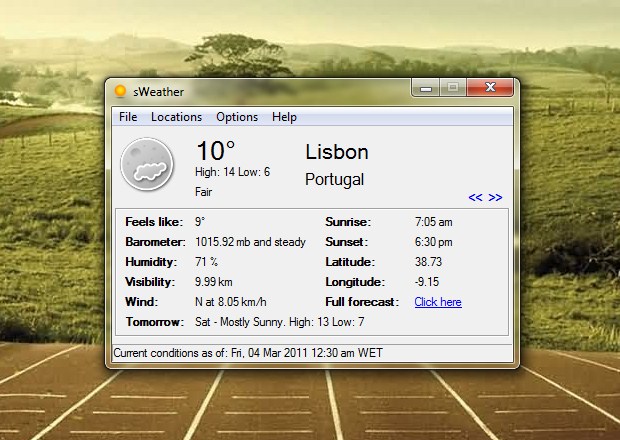
Task: Click the 'Latitude:' label
Action: pos(350,262)
